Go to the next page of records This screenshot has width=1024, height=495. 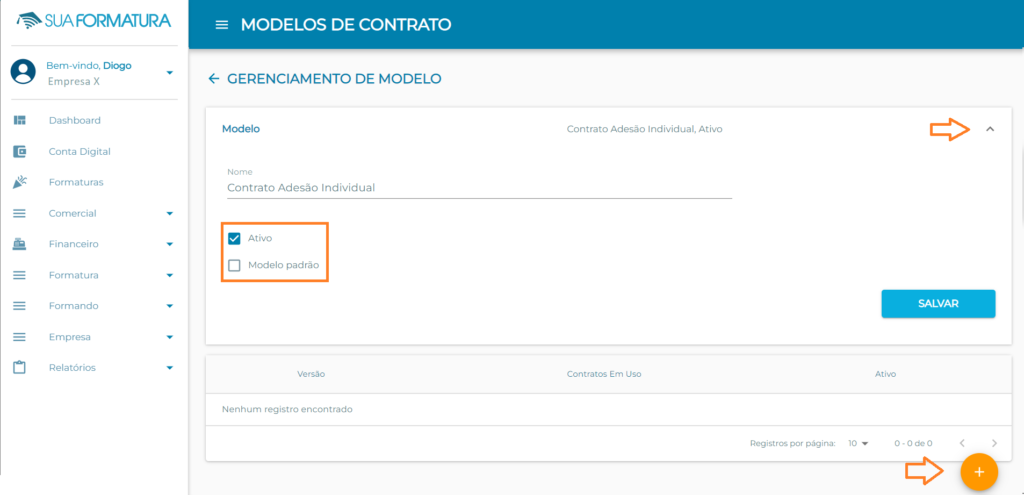click(994, 443)
